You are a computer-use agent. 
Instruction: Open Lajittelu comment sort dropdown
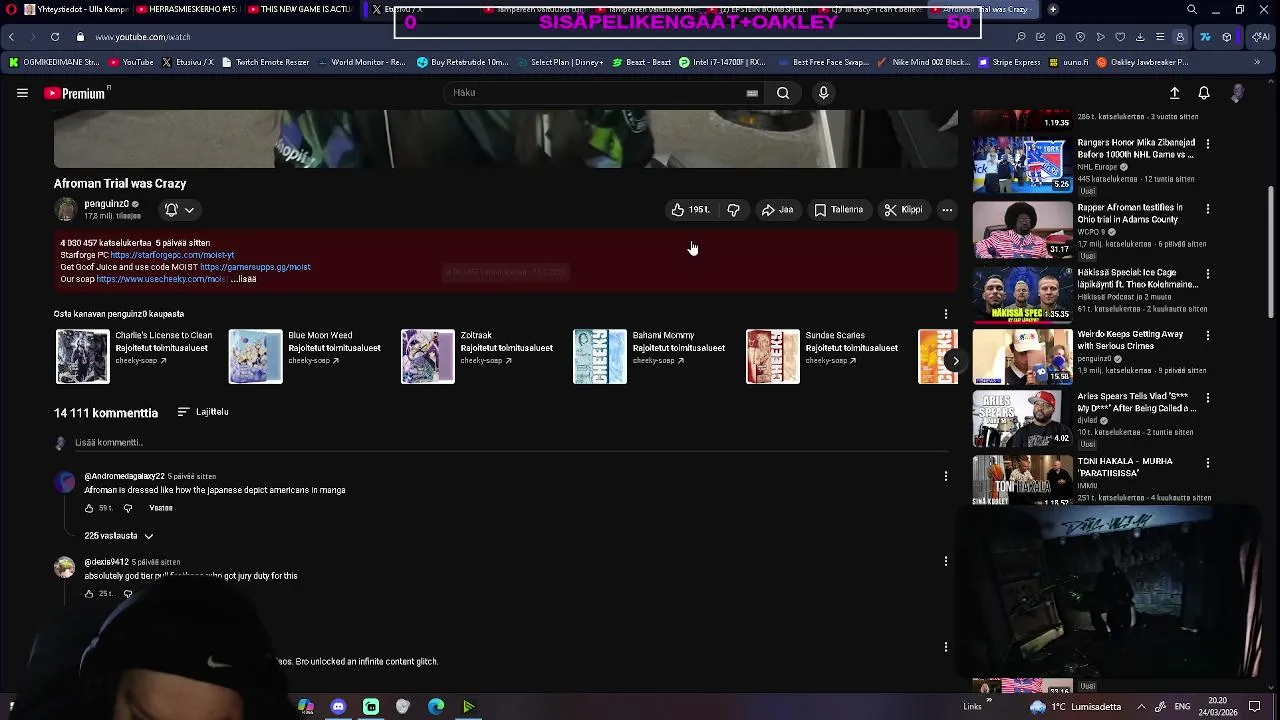coord(203,412)
